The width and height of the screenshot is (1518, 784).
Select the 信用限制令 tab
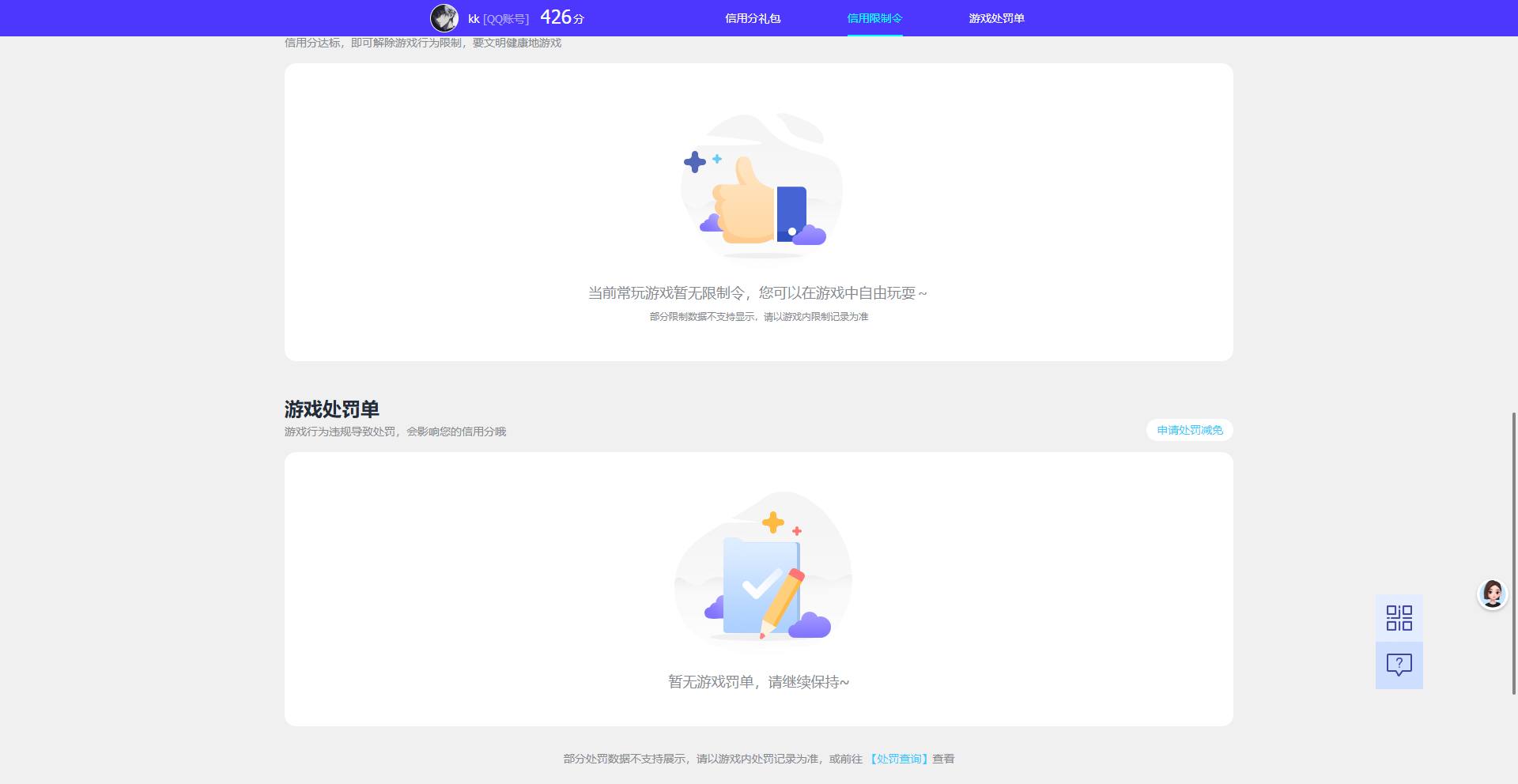coord(874,18)
